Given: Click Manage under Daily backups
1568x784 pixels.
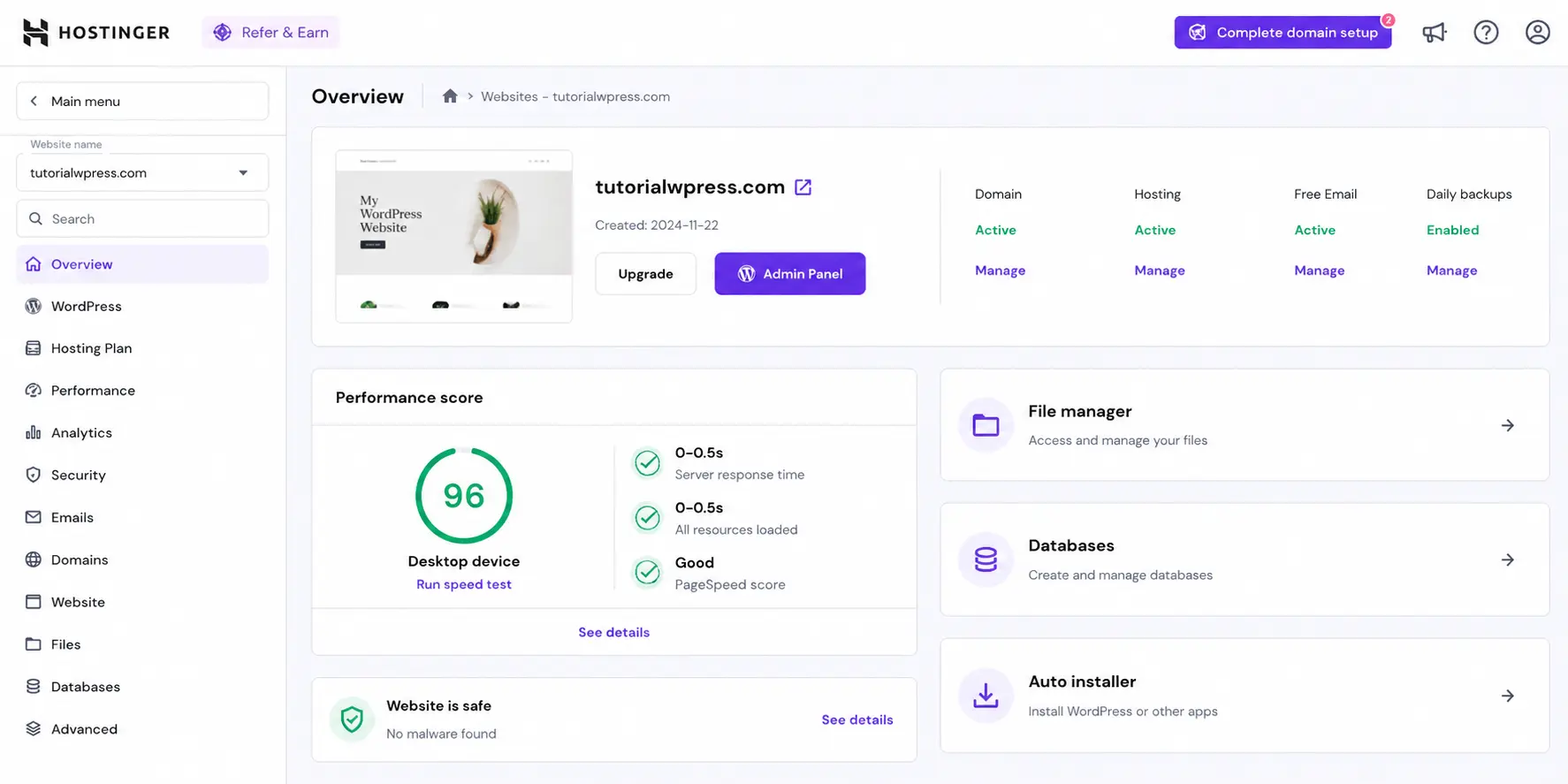Looking at the screenshot, I should click(x=1451, y=270).
